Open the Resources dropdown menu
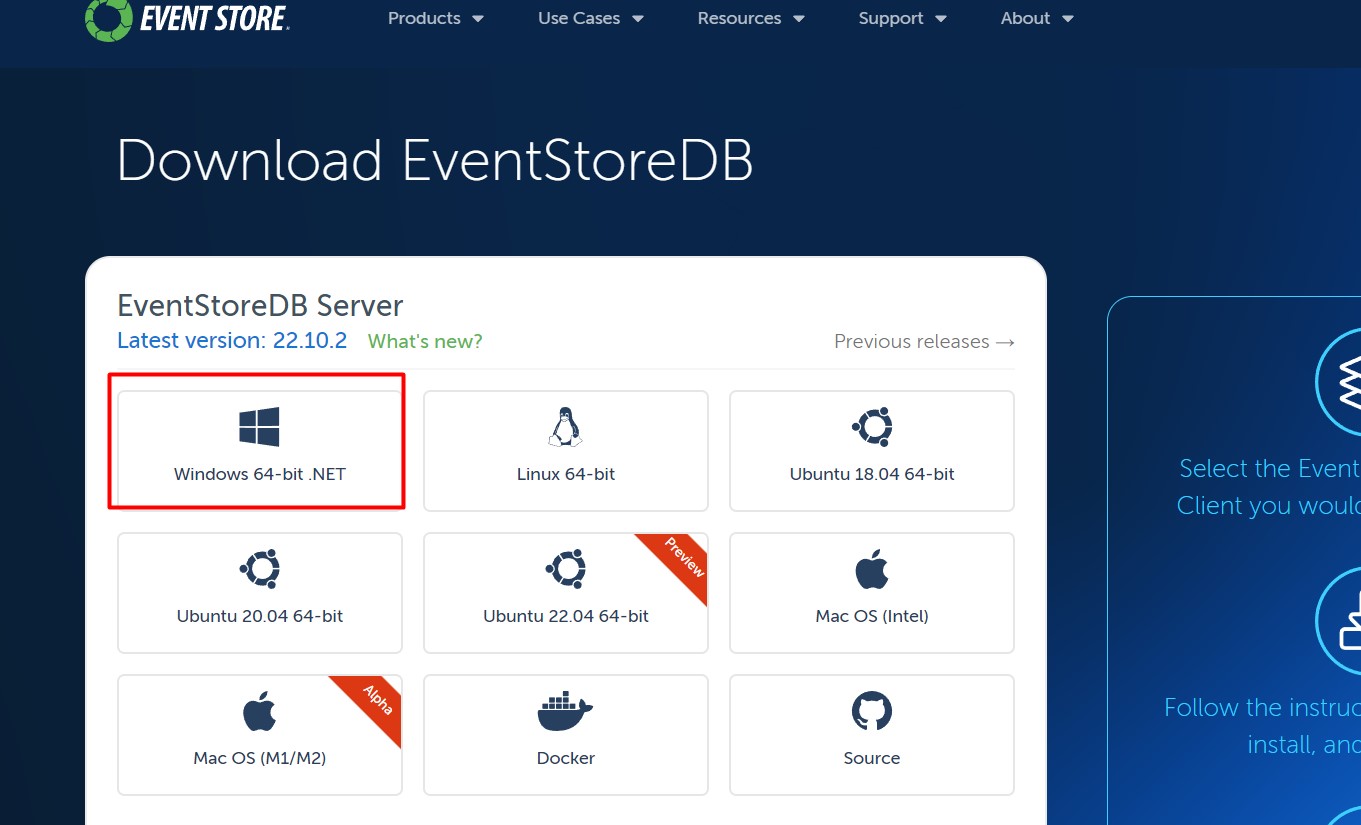1361x825 pixels. click(751, 18)
